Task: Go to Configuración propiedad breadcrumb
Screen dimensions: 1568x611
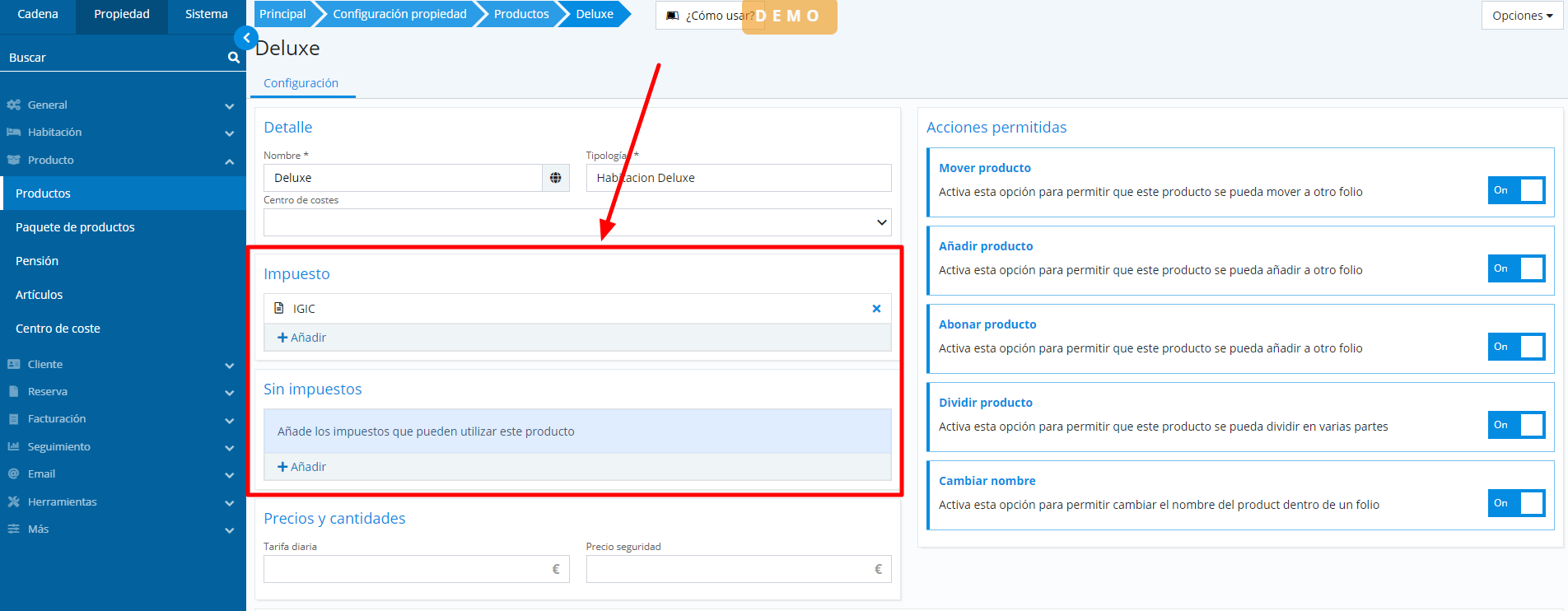Action: click(x=399, y=14)
